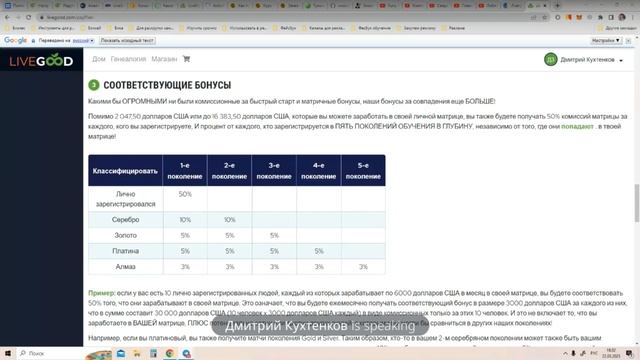Click Алмаз's 5-е поколение 3% cell
640x360 pixels.
click(x=363, y=267)
